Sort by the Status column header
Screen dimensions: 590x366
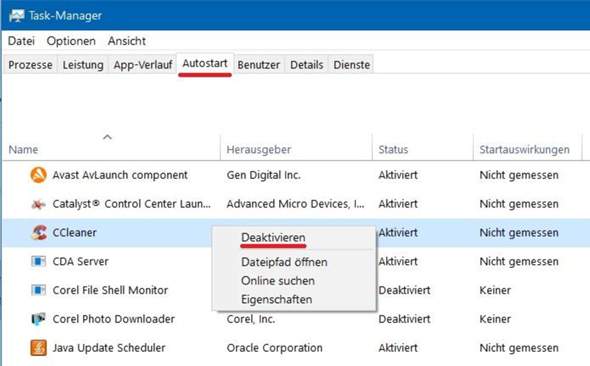point(393,149)
